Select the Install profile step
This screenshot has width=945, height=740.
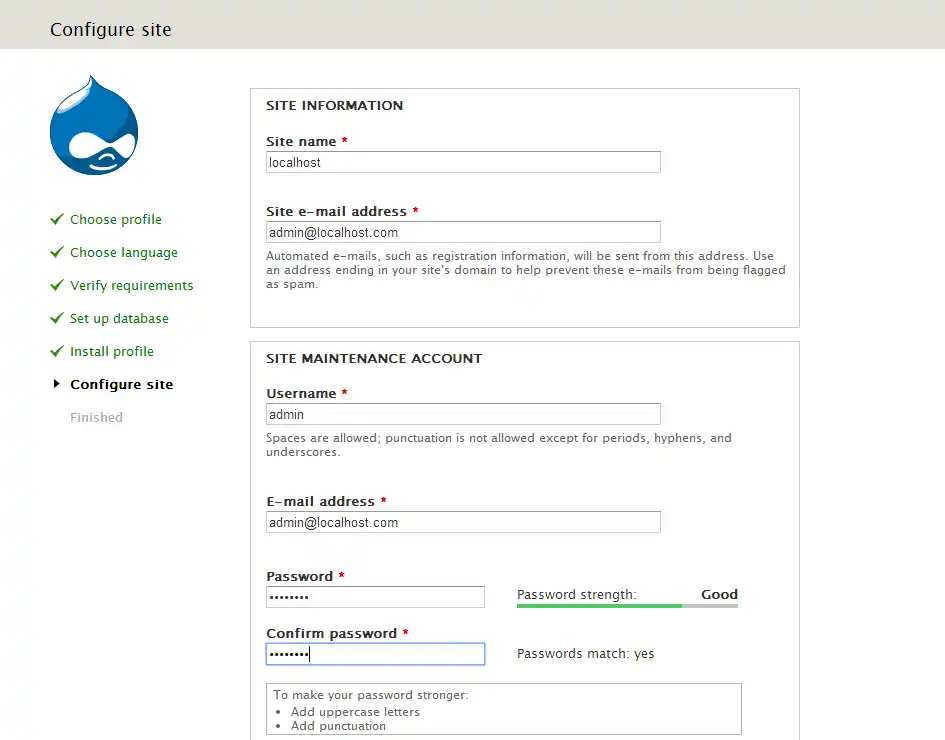pyautogui.click(x=111, y=351)
